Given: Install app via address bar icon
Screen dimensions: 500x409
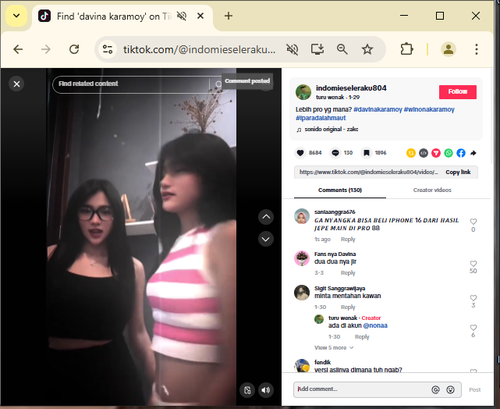Looking at the screenshot, I should pyautogui.click(x=317, y=49).
